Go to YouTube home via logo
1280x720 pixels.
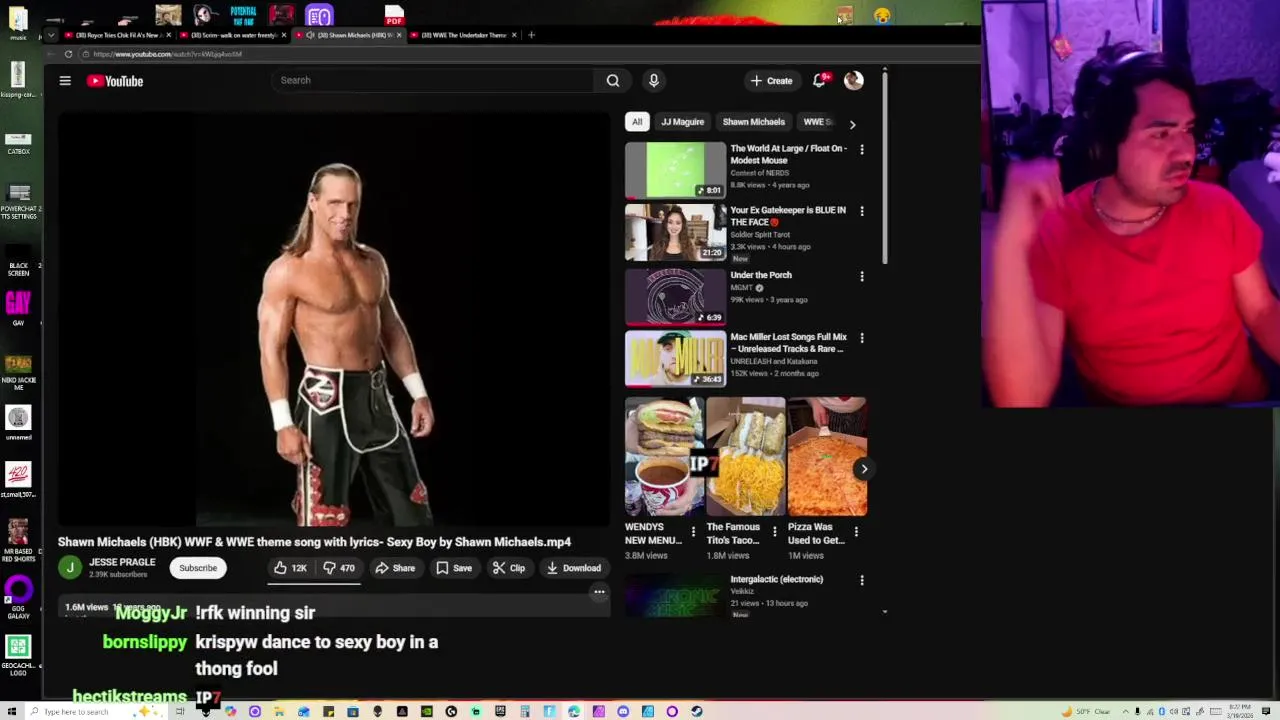click(x=115, y=81)
